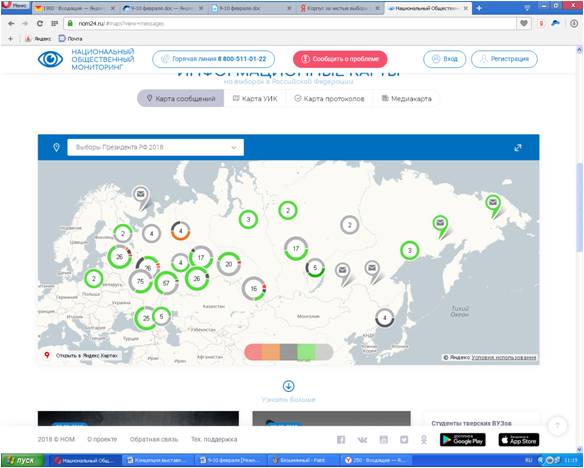This screenshot has height=468, width=584.
Task: Click the location pin icon beside the election dropdown
Action: [56, 148]
